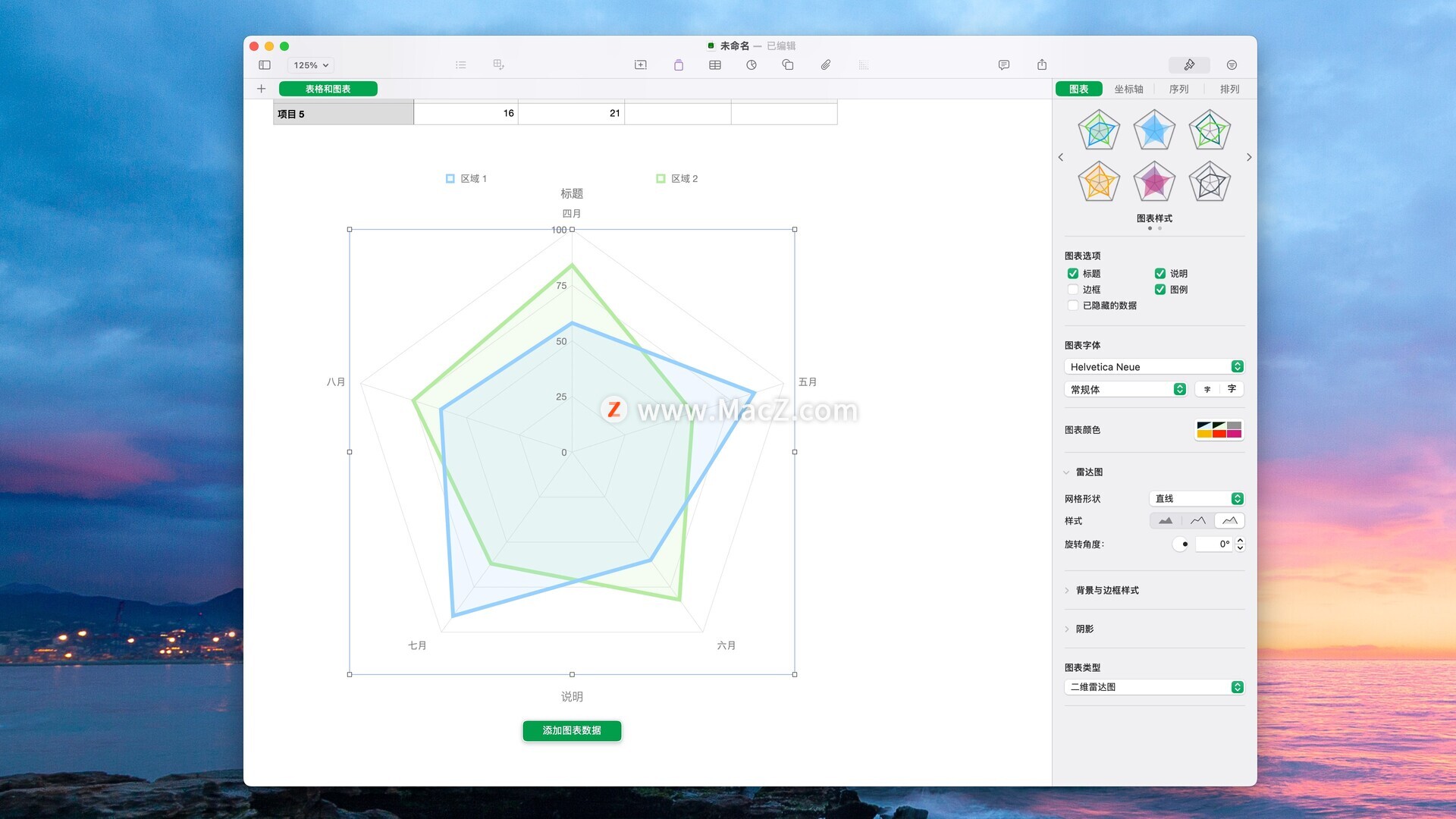Switch to the 序列 tab
Screen dimensions: 1456x819
click(x=1178, y=89)
